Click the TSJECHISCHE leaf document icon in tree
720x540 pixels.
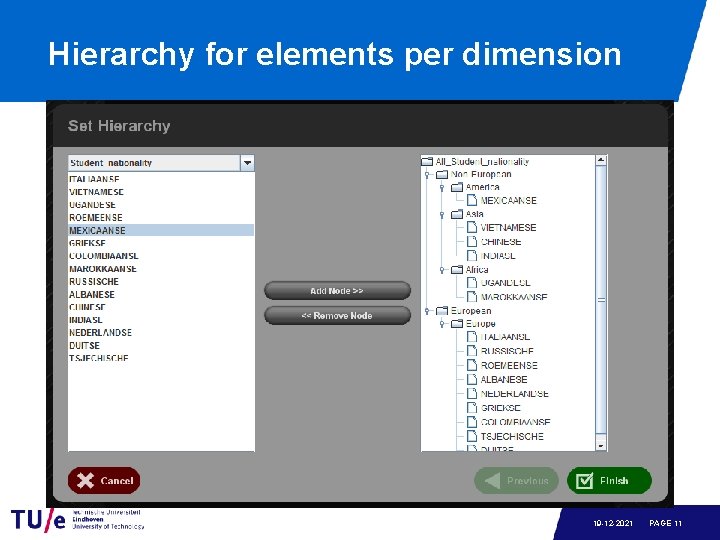[x=472, y=436]
